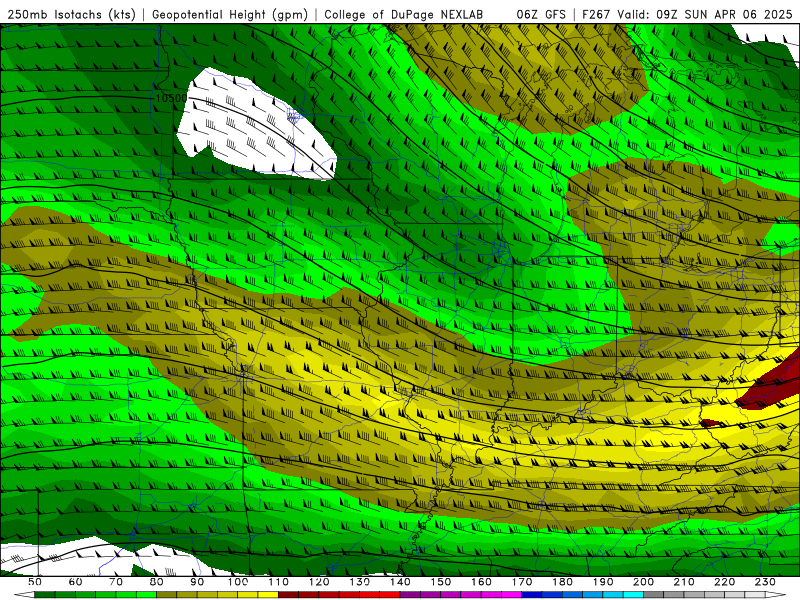The height and width of the screenshot is (600, 800).
Task: Click the '130' label on the color scale
Action: click(x=360, y=582)
